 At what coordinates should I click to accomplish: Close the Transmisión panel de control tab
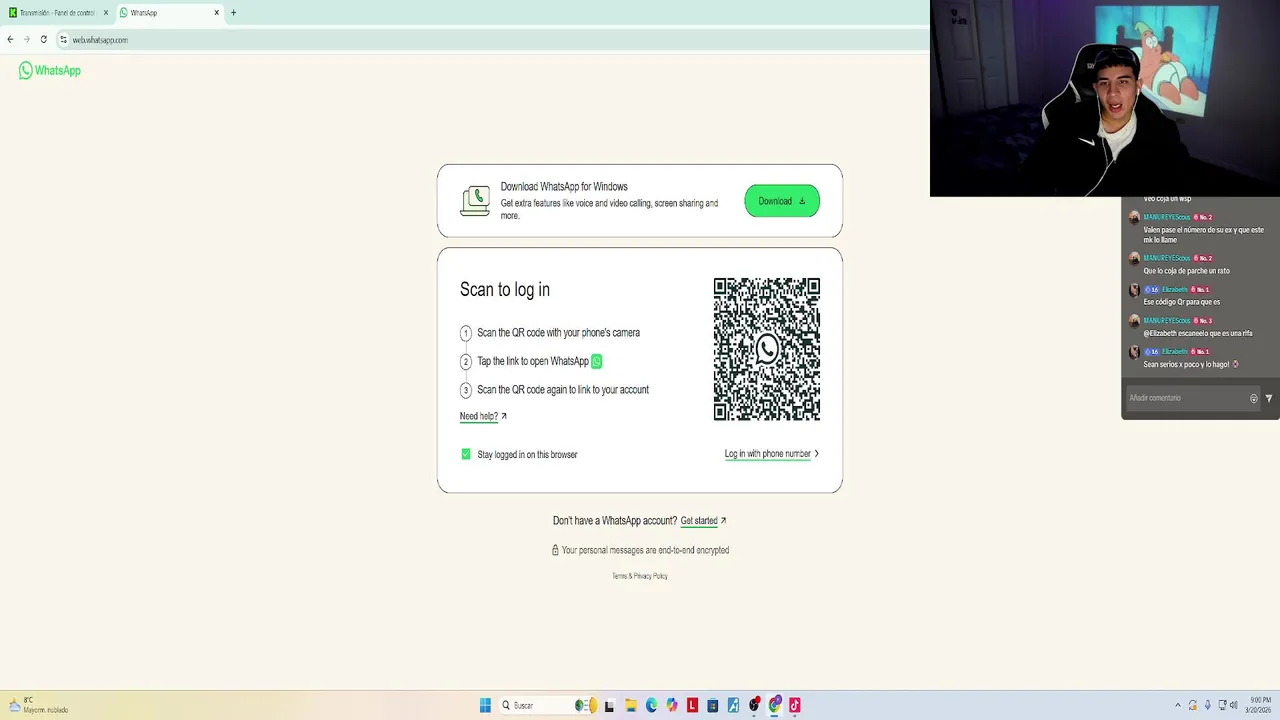(x=105, y=13)
